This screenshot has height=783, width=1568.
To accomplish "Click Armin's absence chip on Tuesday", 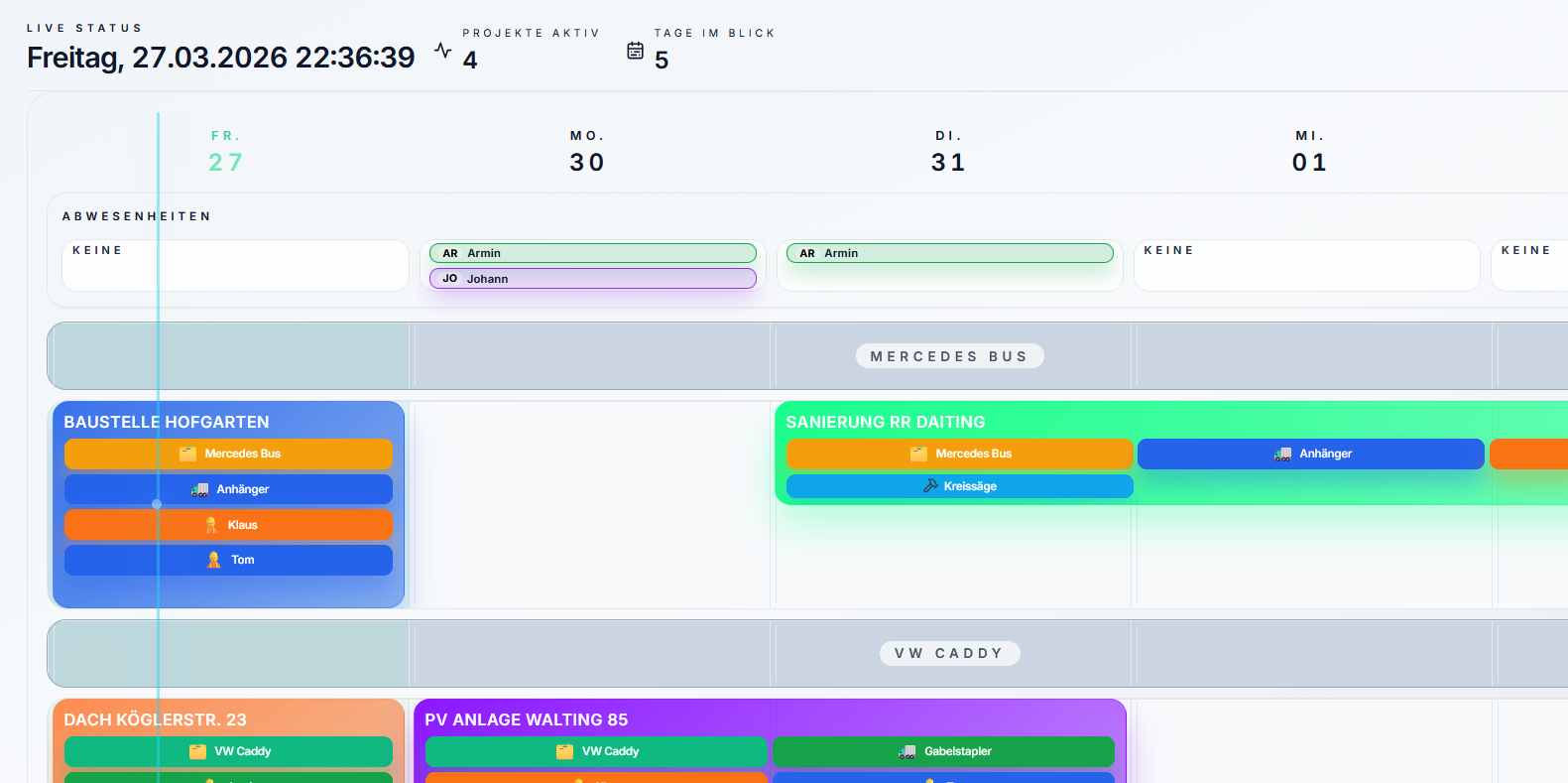I will tap(949, 253).
